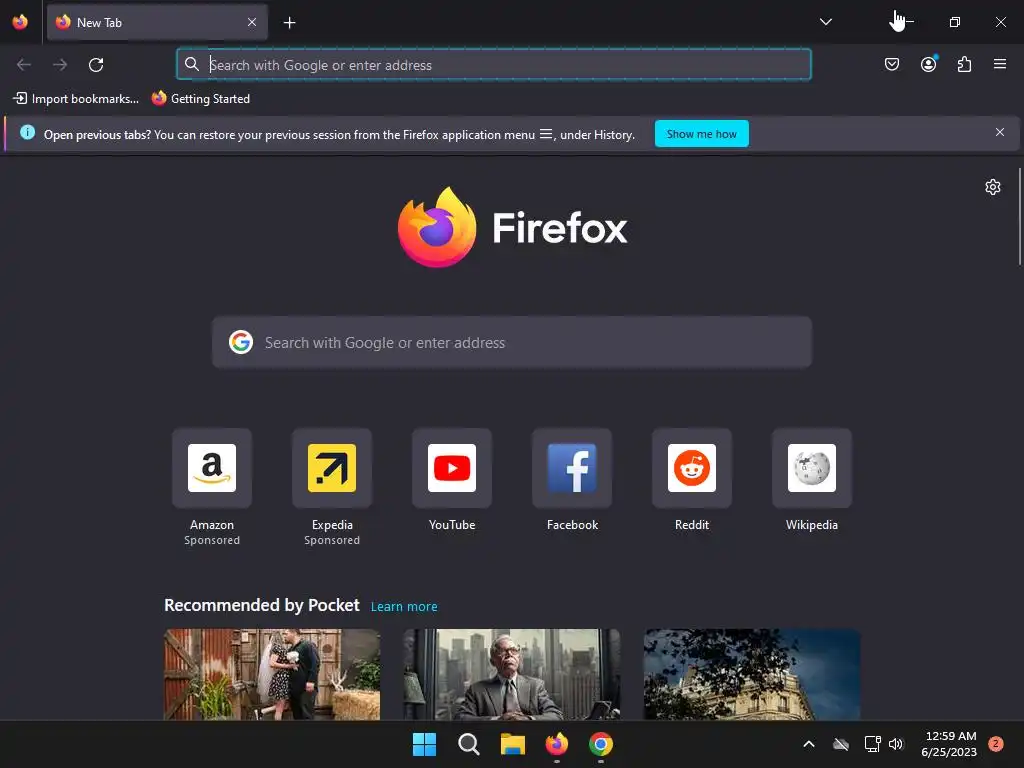Screen dimensions: 1024x768
Task: Open the Extensions puzzle icon
Action: (964, 64)
